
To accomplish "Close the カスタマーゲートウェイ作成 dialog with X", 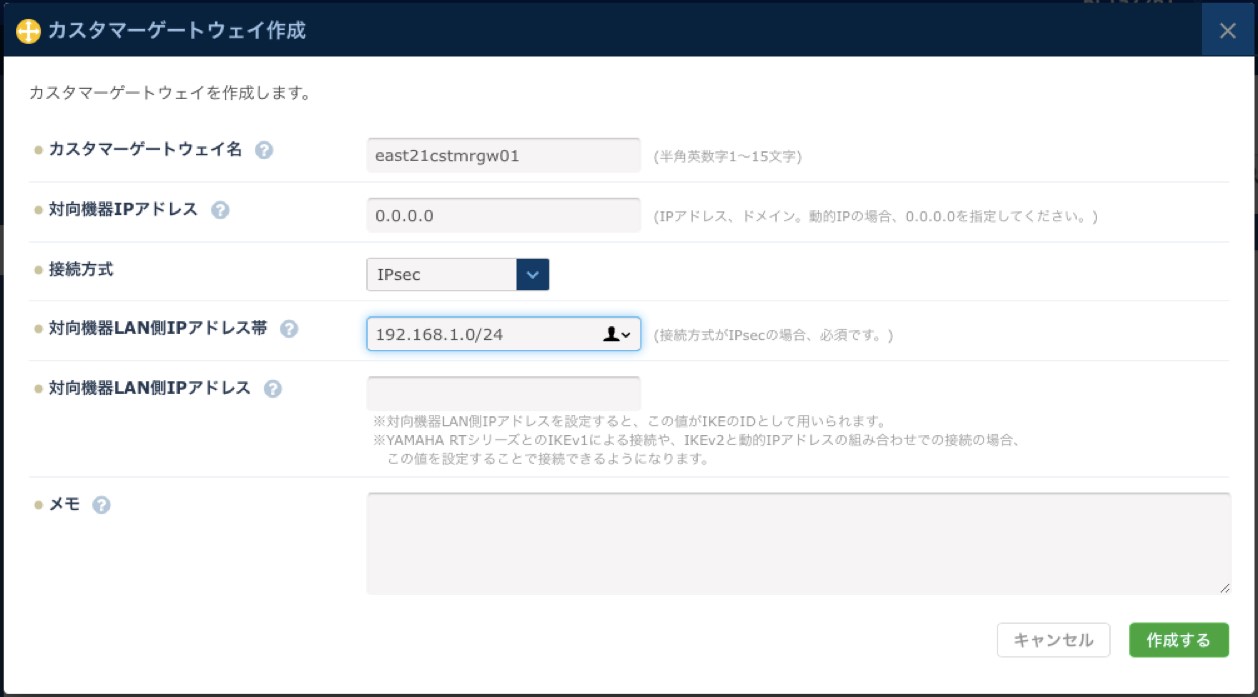I will (x=1228, y=31).
